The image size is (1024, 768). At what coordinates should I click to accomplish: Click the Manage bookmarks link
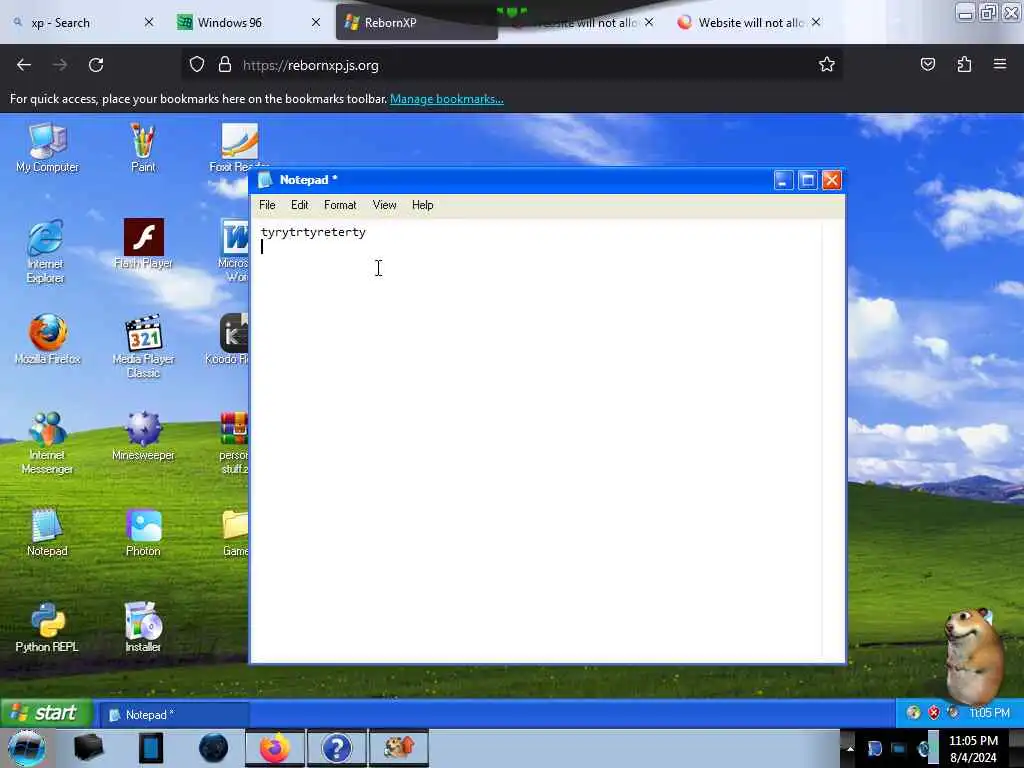click(x=447, y=99)
